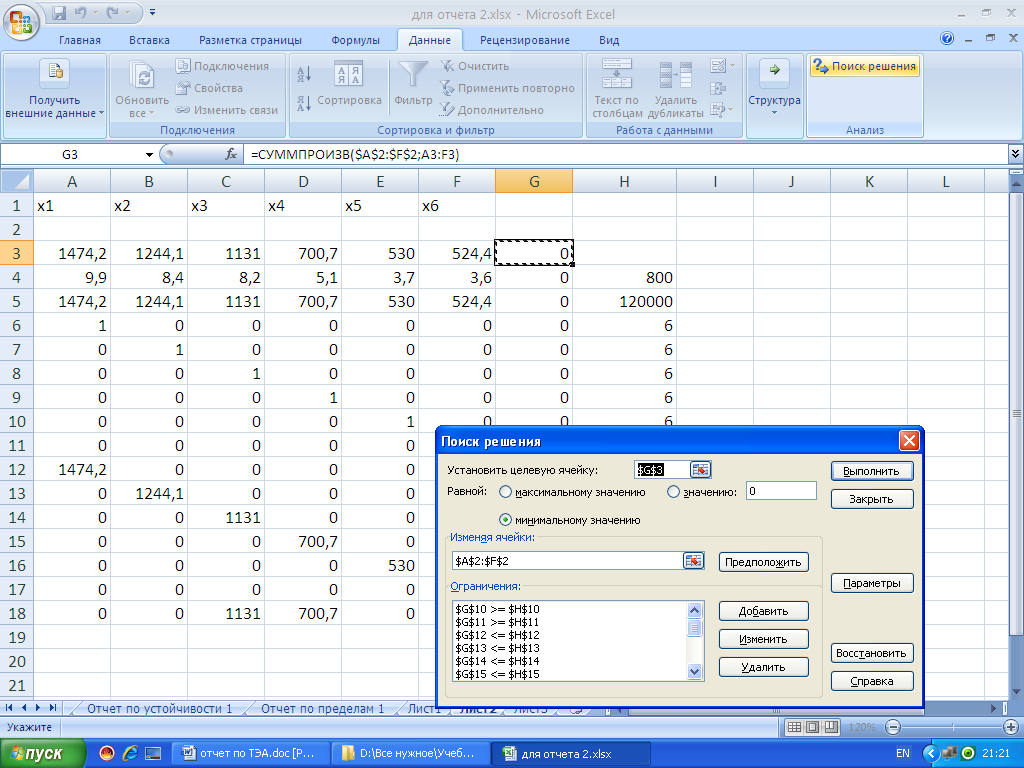Click the Consolidate data icon
Screen dimensions: 1024x768
pyautogui.click(x=718, y=88)
